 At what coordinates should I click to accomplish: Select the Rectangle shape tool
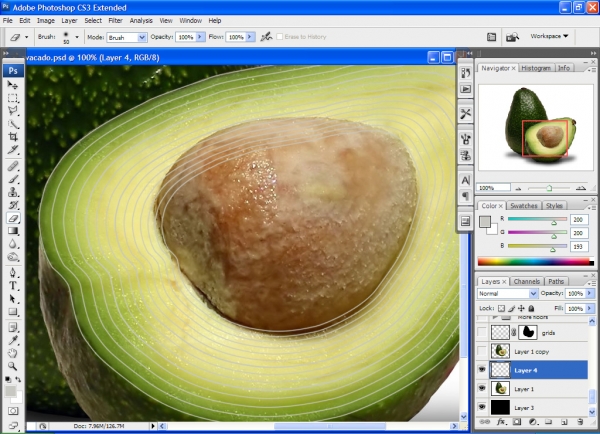click(x=13, y=312)
